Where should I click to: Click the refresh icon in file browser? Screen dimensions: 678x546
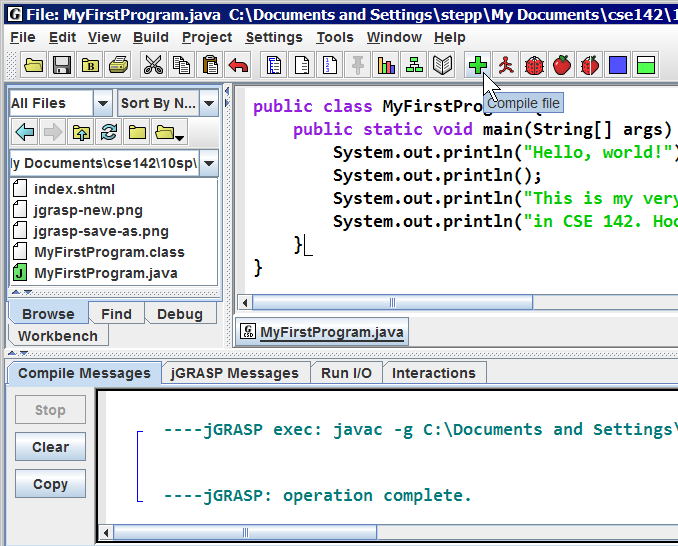(109, 132)
